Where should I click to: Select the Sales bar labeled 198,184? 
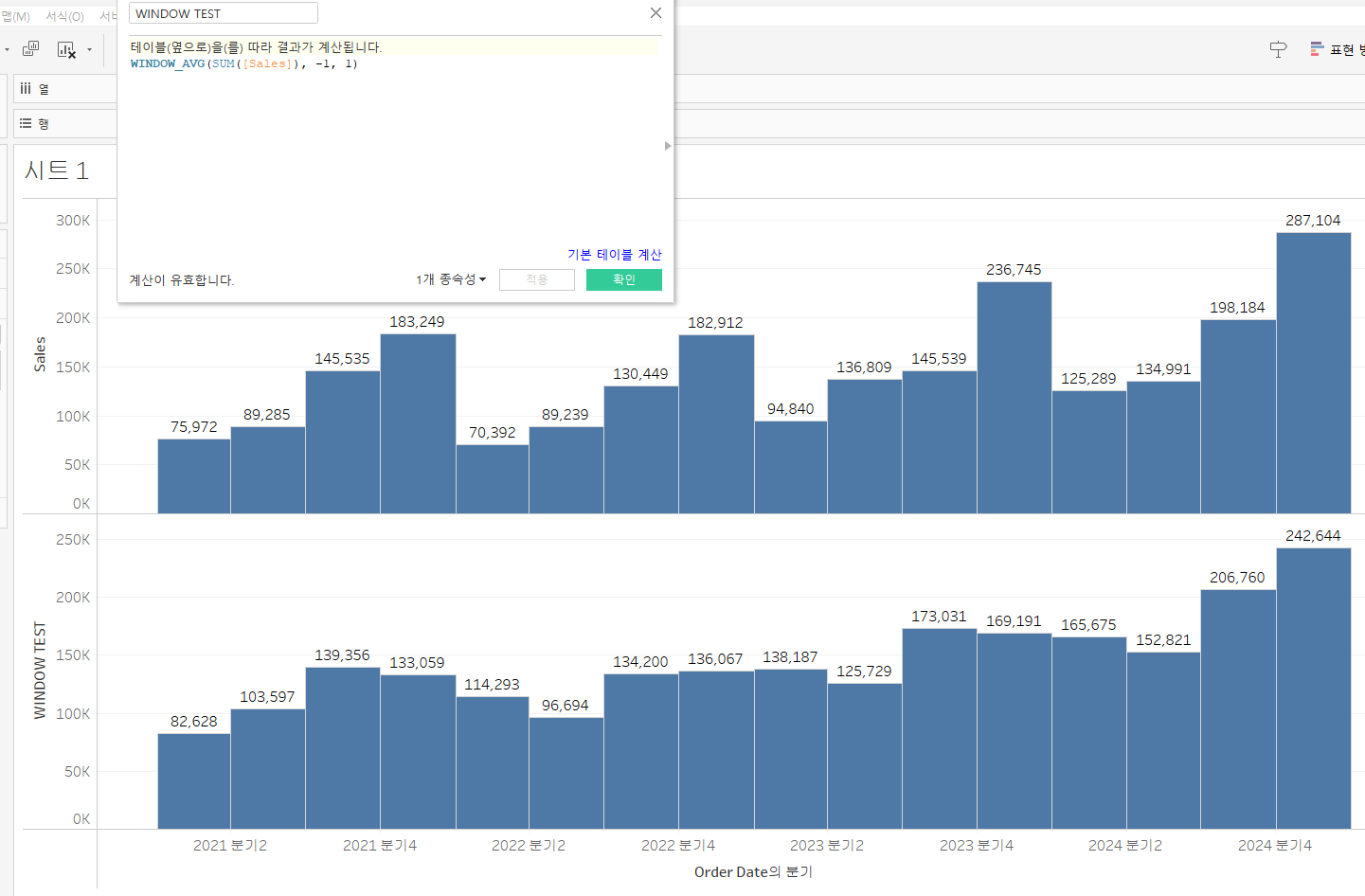pyautogui.click(x=1238, y=417)
